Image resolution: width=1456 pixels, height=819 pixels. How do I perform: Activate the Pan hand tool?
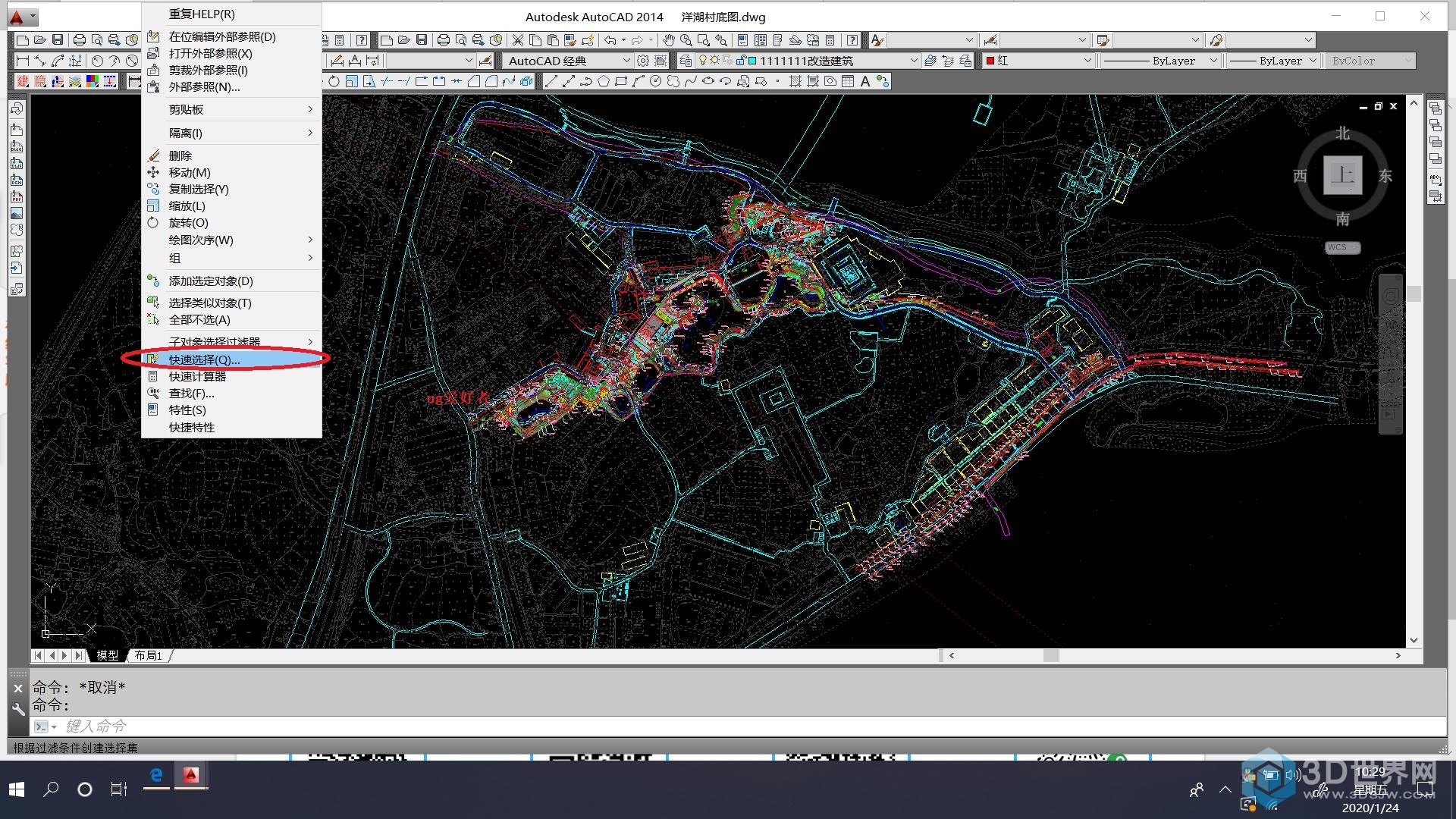pos(668,40)
